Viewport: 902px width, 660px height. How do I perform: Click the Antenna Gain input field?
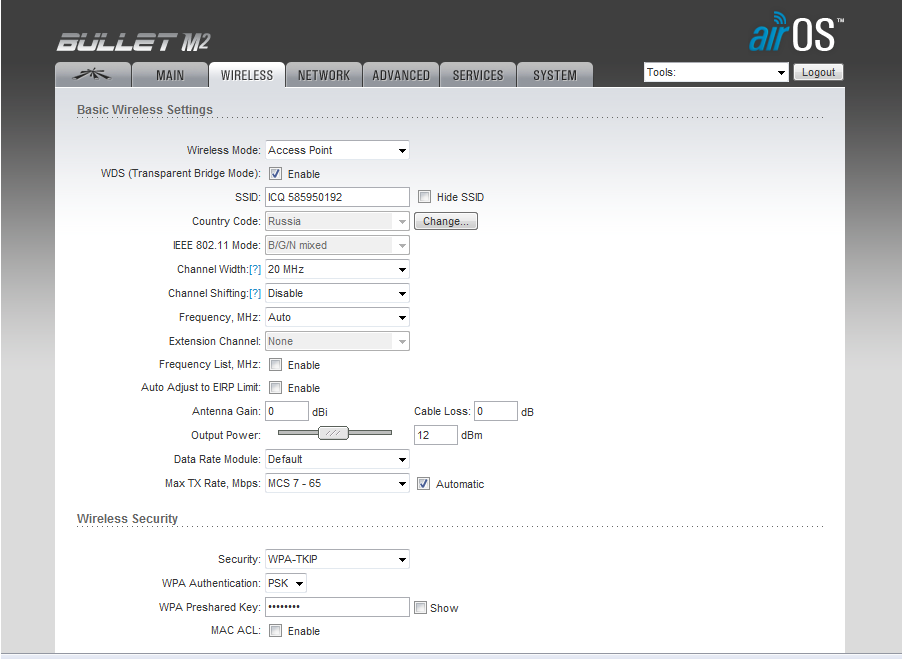point(287,411)
